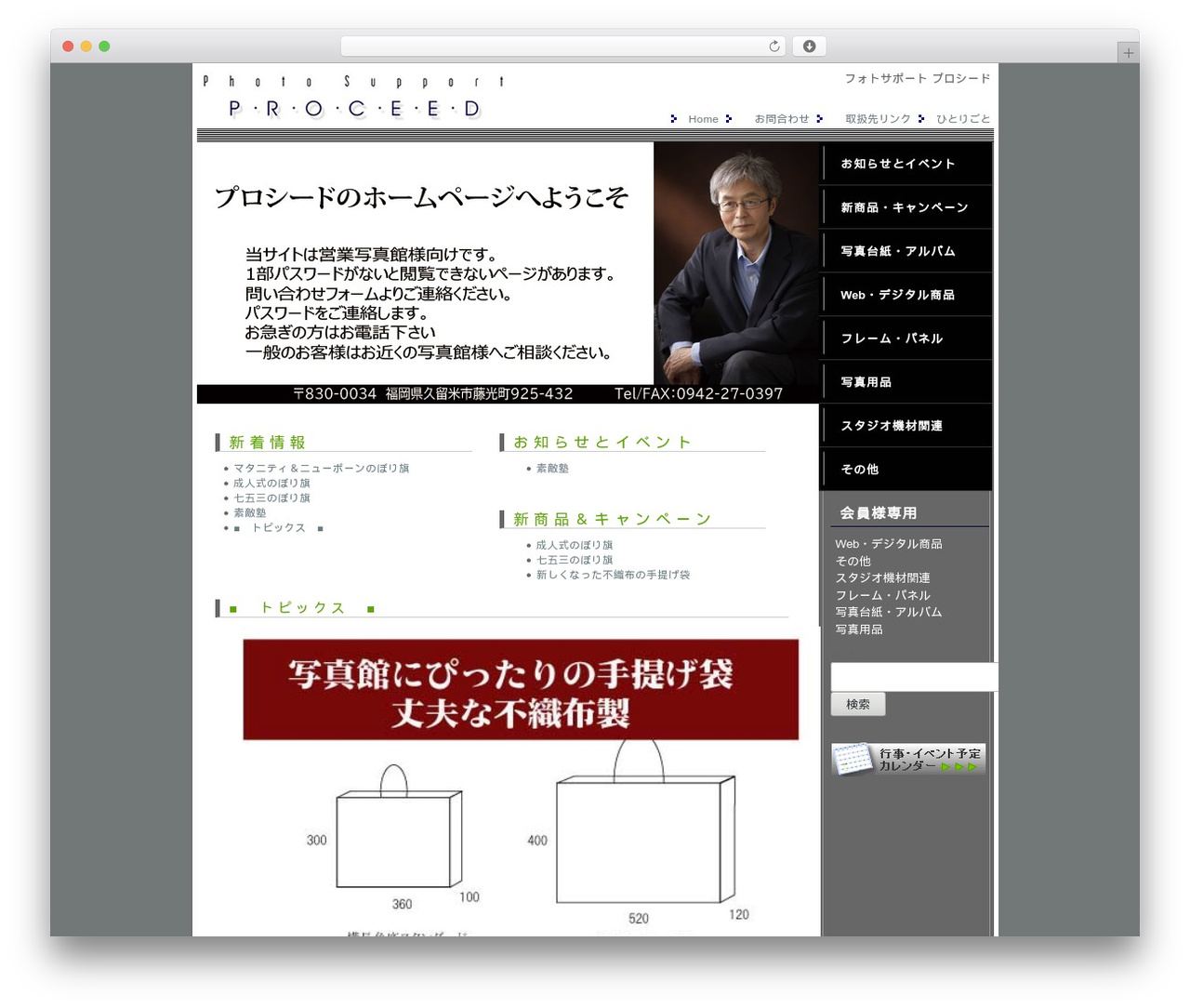This screenshot has height=1008, width=1190.
Task: Open members-only 写真用品 link
Action: tap(858, 630)
